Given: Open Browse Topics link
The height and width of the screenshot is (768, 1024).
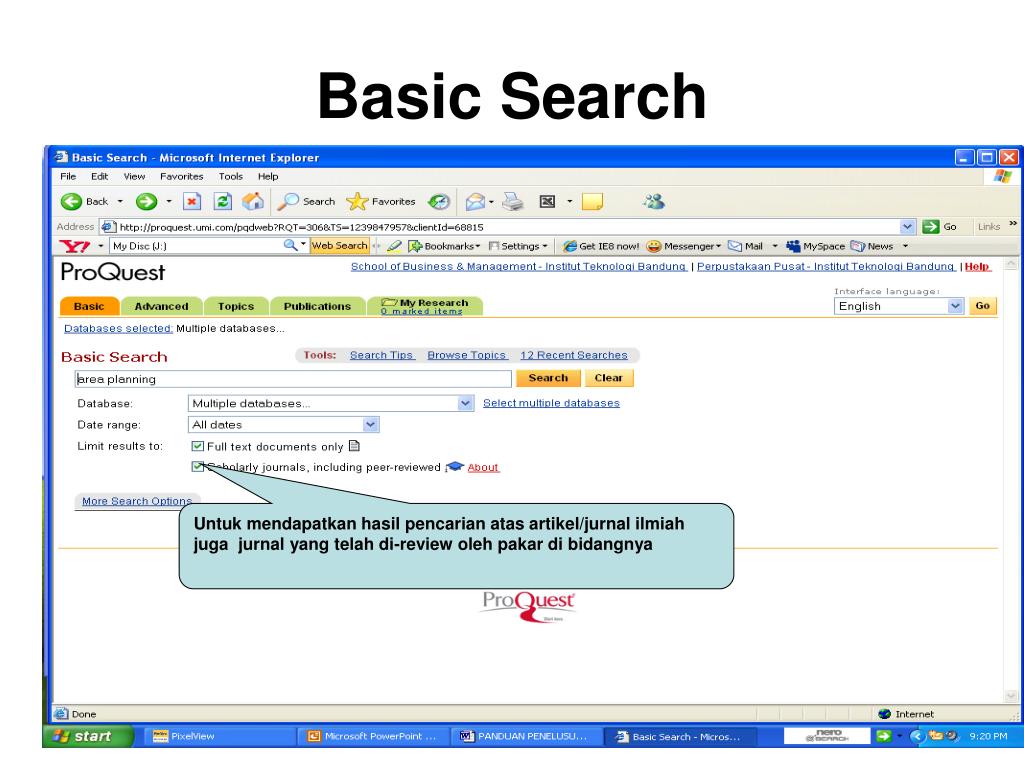Looking at the screenshot, I should pos(467,355).
